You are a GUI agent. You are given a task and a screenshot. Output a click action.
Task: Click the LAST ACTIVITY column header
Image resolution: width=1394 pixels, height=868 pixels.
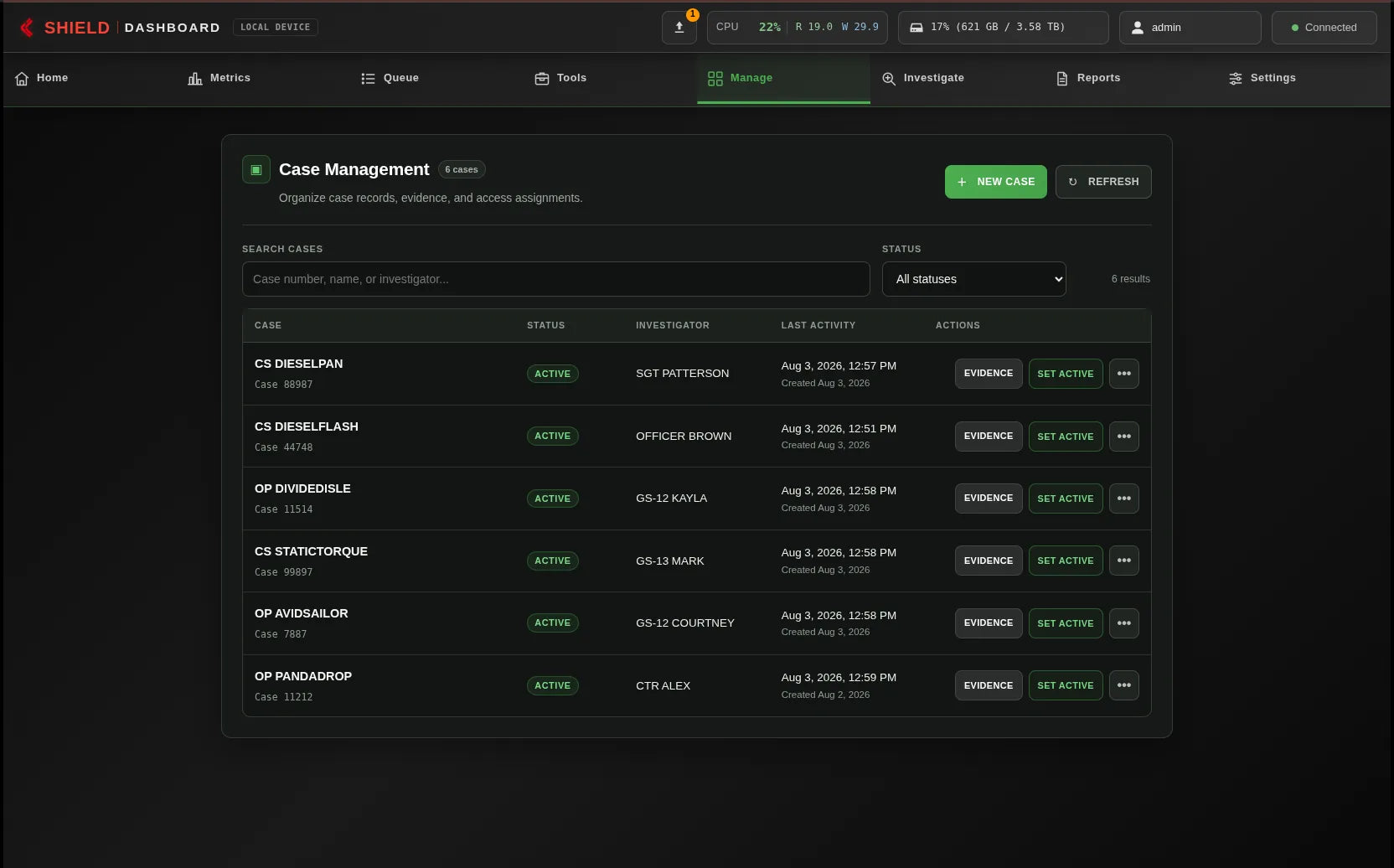tap(818, 325)
